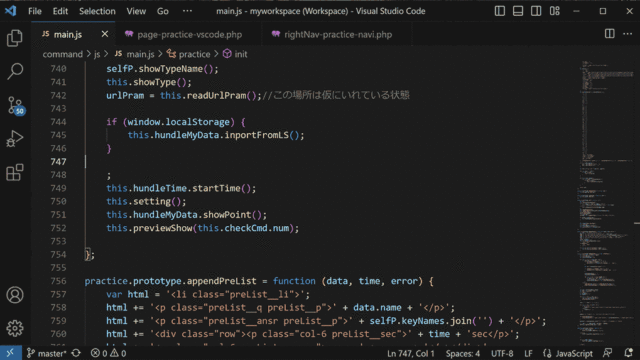Click on hundleMyData.showPoint() line
This screenshot has height=360, width=640.
click(x=186, y=215)
